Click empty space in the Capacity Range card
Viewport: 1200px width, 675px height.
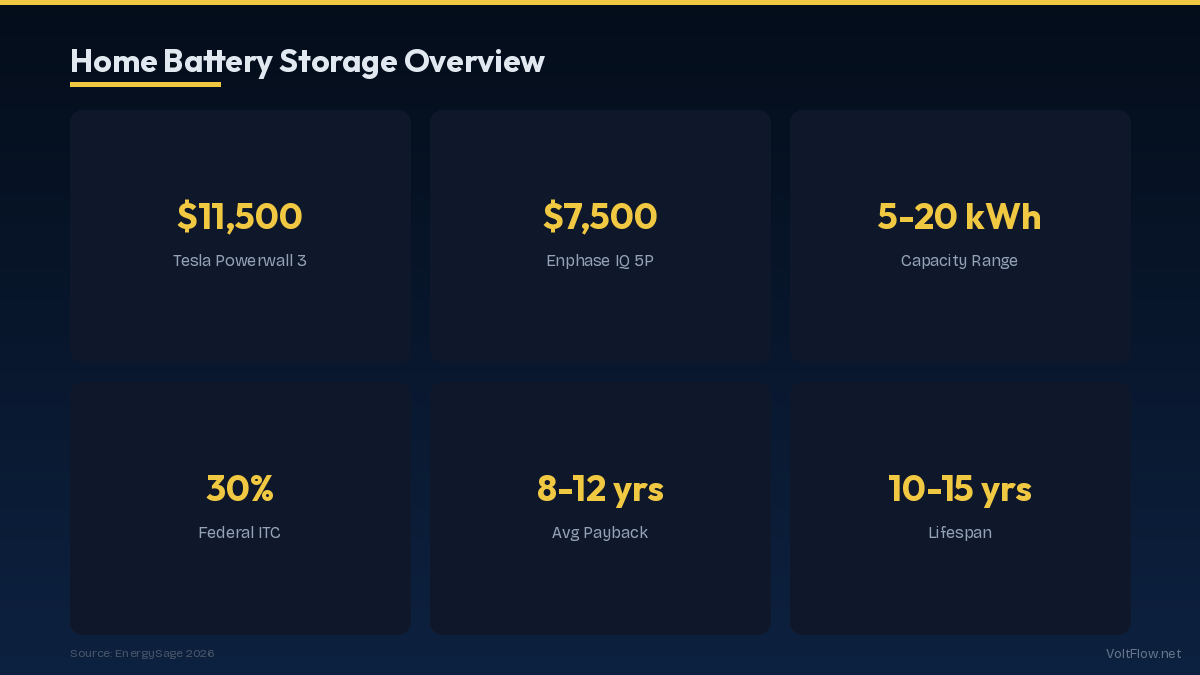tap(960, 320)
